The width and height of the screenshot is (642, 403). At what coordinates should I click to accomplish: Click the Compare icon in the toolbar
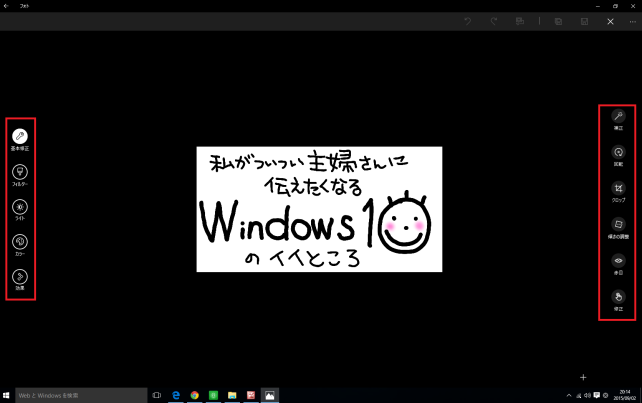click(x=520, y=21)
